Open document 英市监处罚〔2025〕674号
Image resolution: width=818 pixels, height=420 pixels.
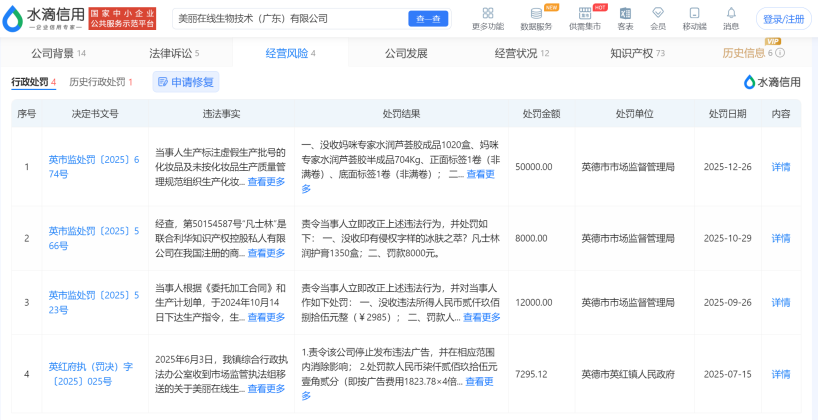[94, 167]
